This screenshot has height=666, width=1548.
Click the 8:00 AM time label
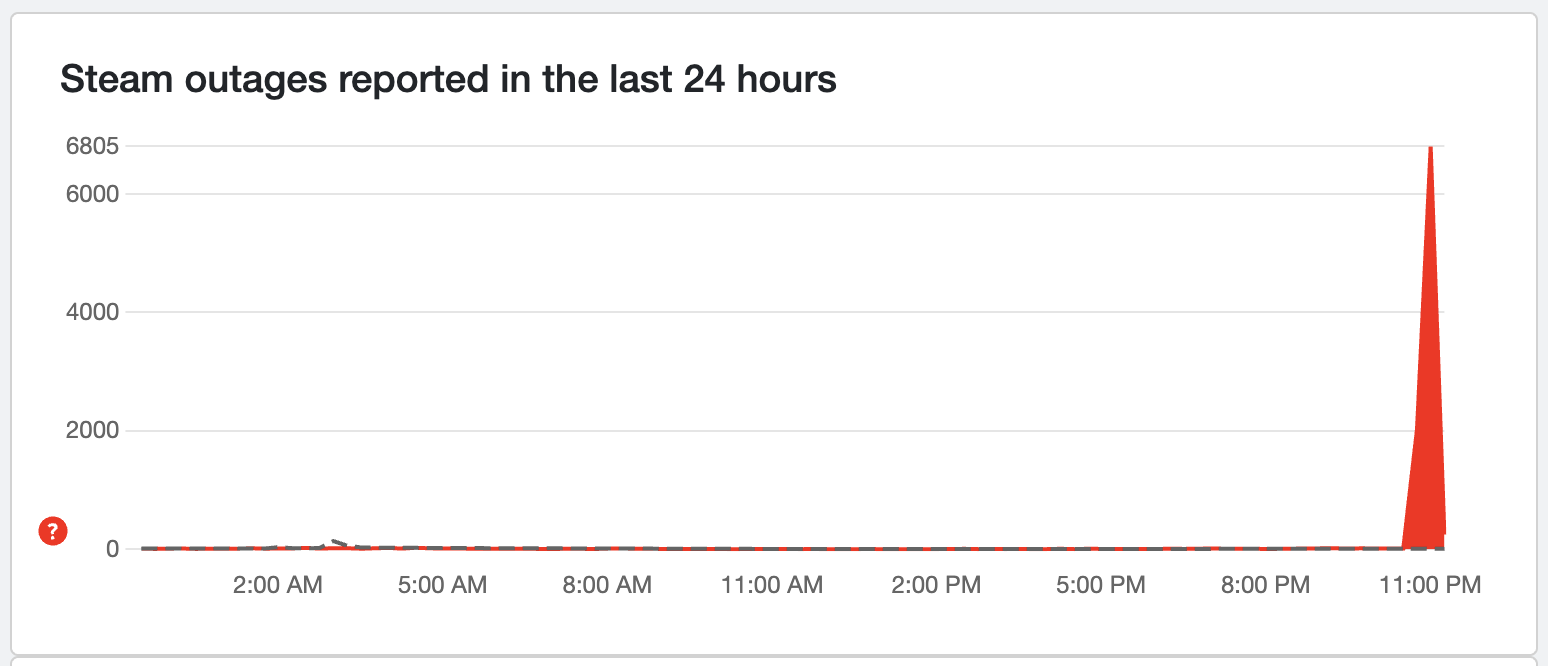tap(606, 586)
